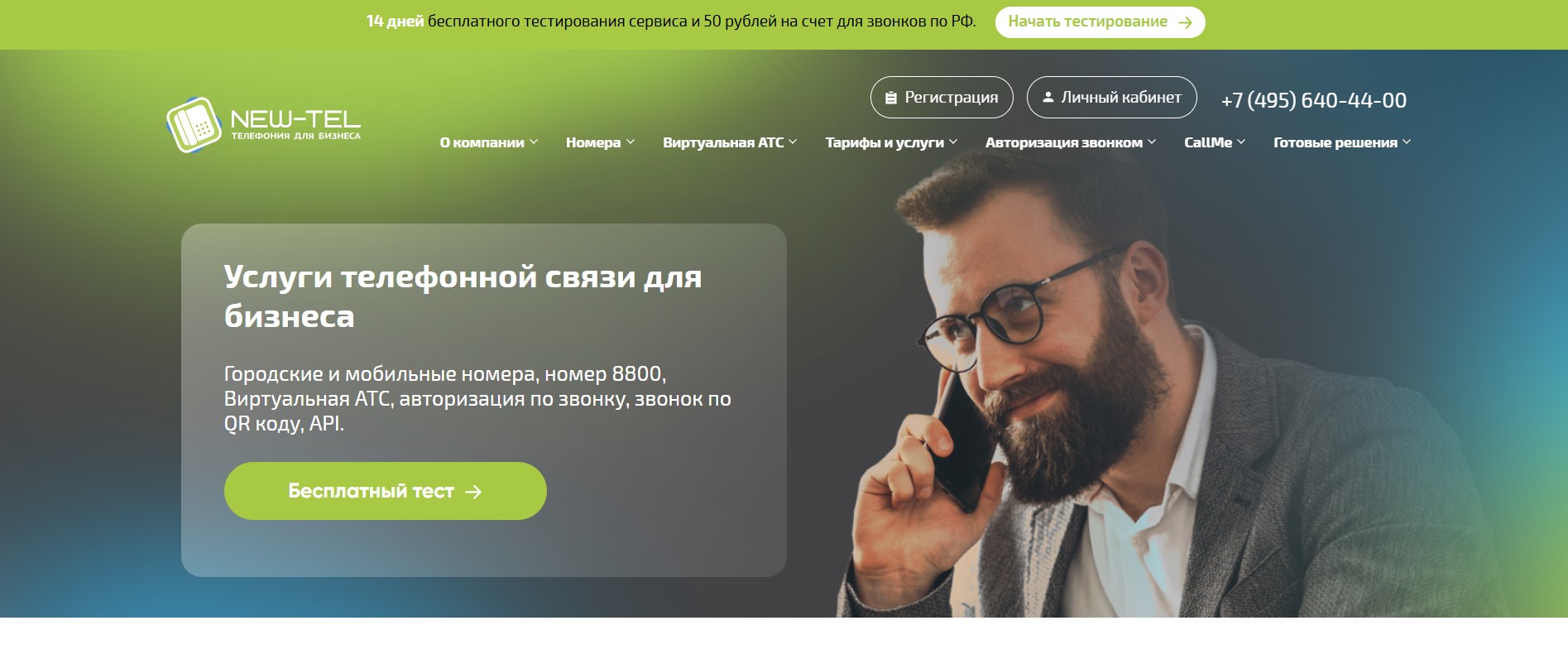Click the clipboard icon in Регистрация button
Image resolution: width=1568 pixels, height=659 pixels.
891,98
